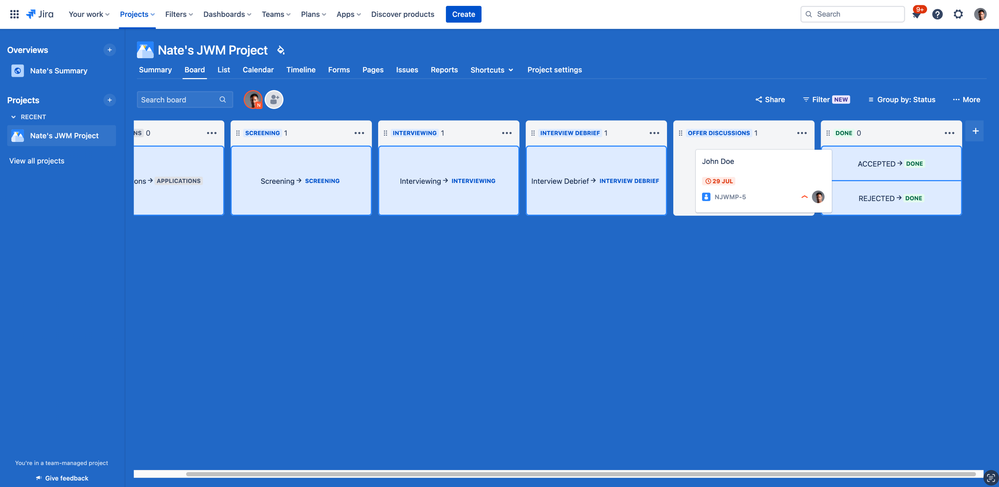Click the Jira logo
This screenshot has width=999, height=487.
click(x=40, y=14)
